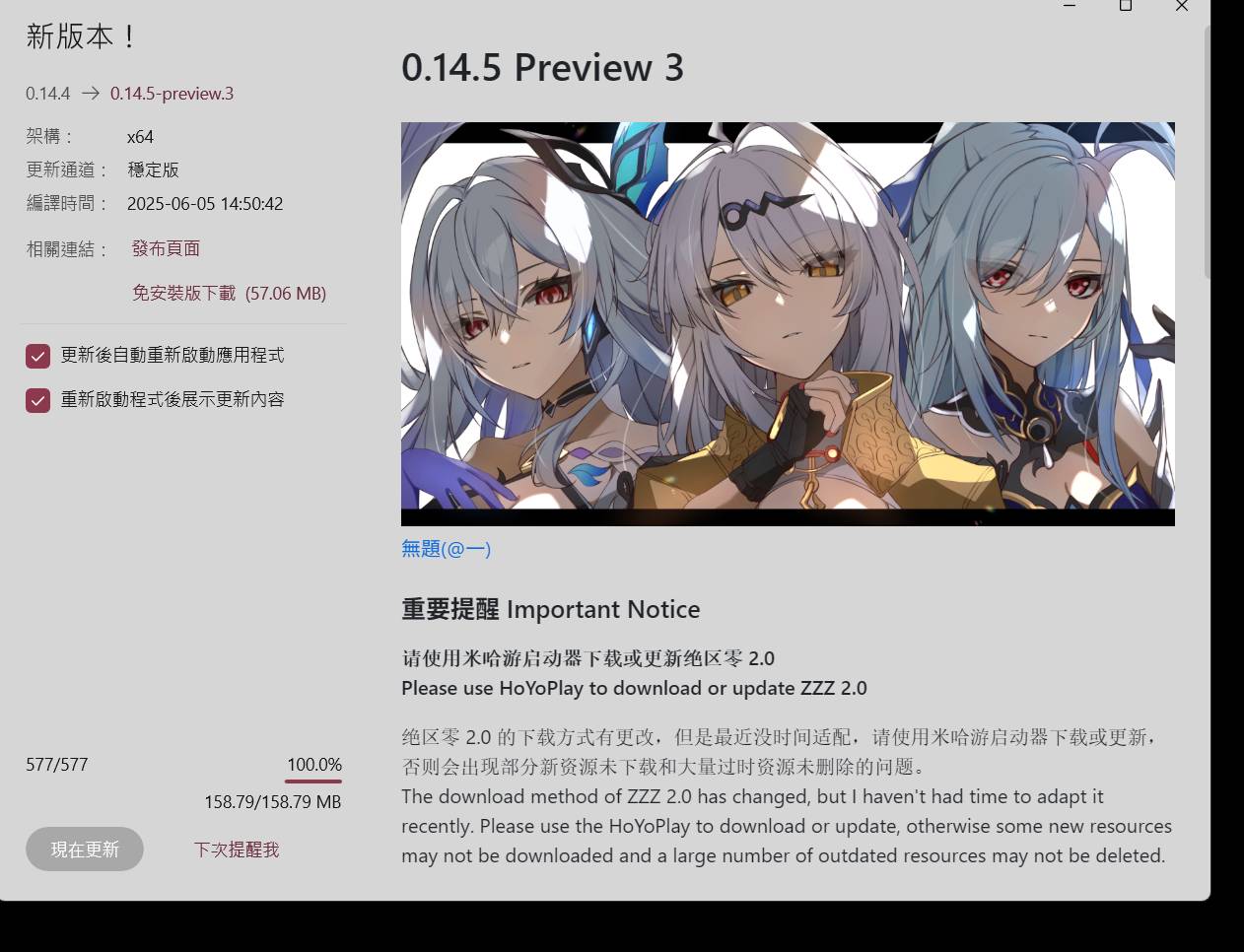Click the arrow icon between version numbers

click(91, 94)
